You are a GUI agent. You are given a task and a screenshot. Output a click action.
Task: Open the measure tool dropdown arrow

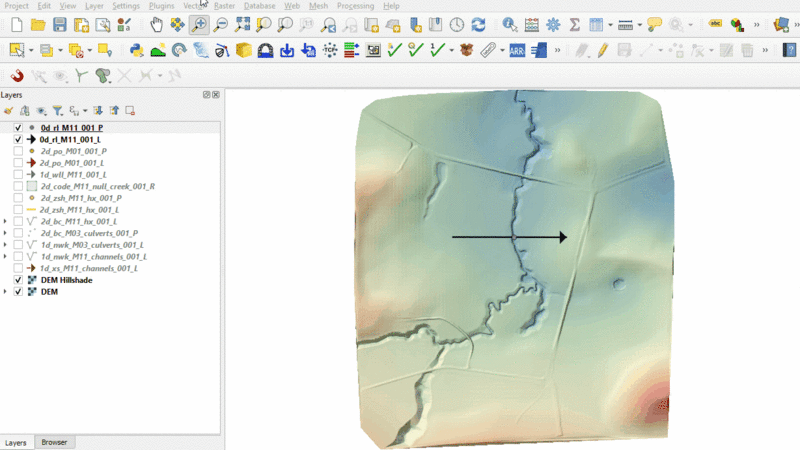pos(639,24)
